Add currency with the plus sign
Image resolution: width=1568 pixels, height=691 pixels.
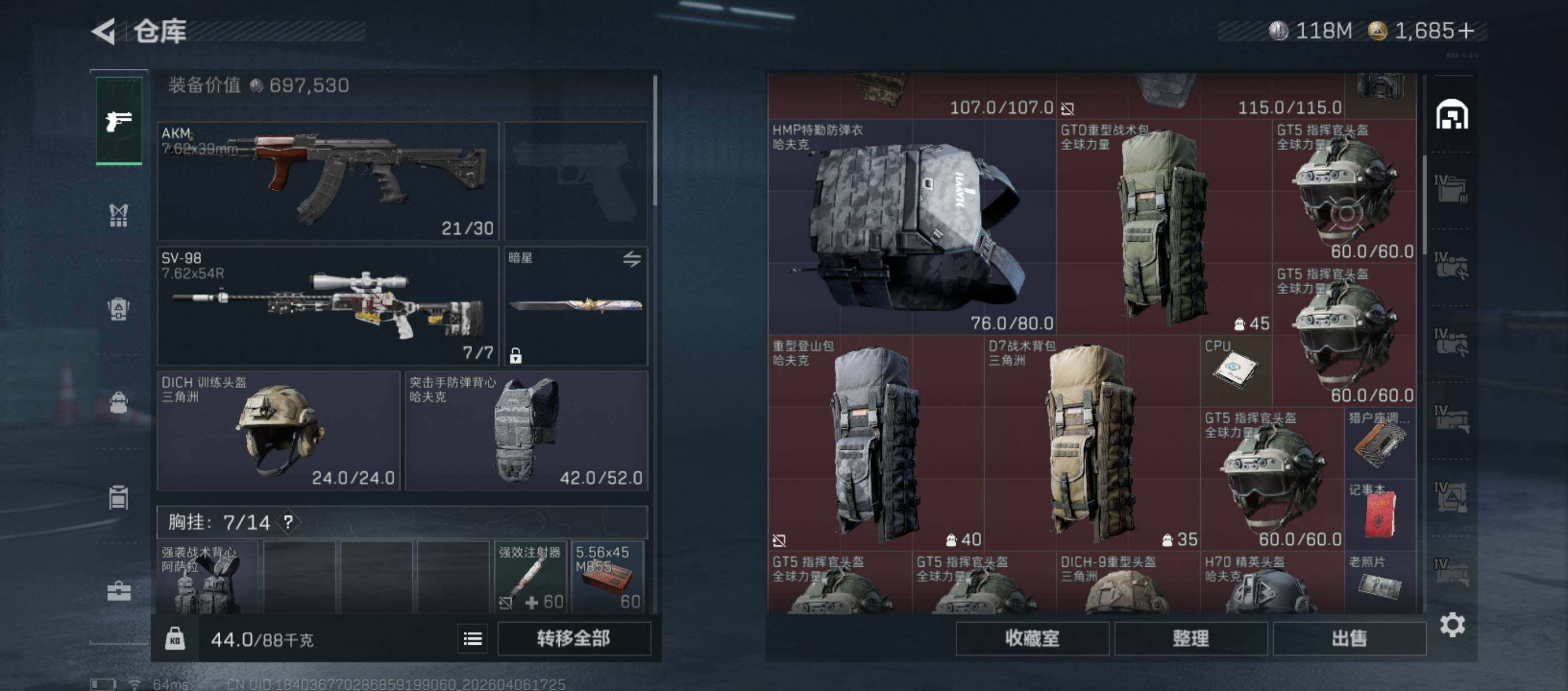[x=1466, y=30]
